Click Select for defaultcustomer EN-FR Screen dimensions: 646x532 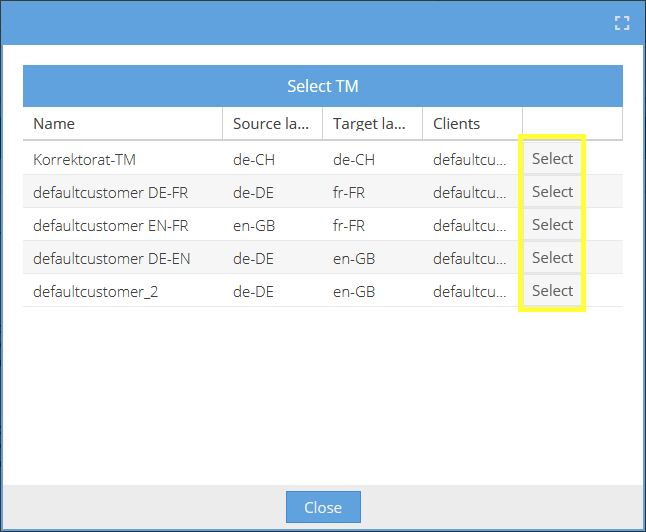(x=552, y=225)
